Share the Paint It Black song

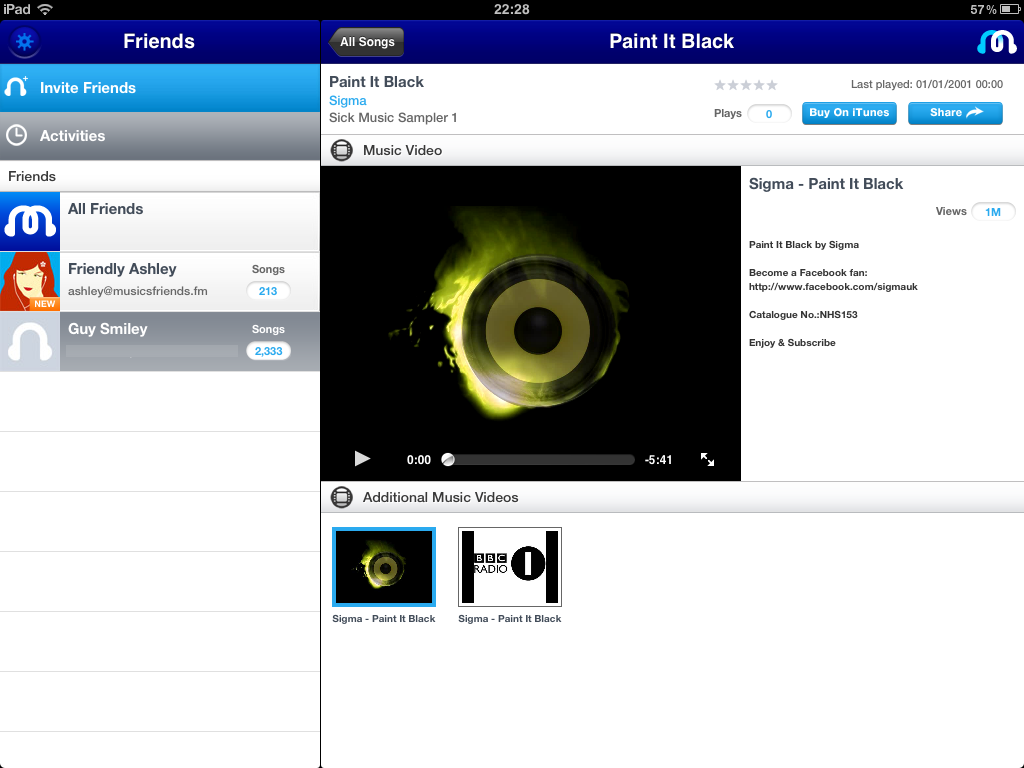pyautogui.click(x=954, y=113)
